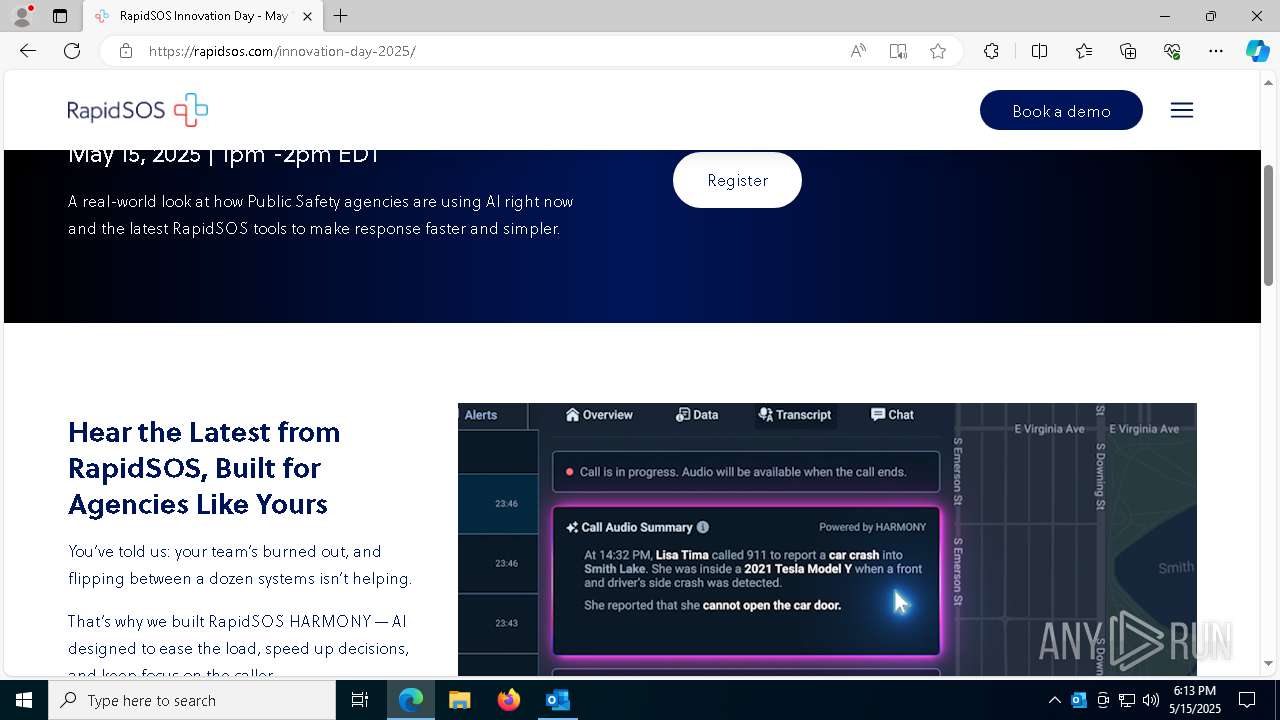1280x720 pixels.
Task: Open the tab actions menu icon
Action: click(60, 16)
